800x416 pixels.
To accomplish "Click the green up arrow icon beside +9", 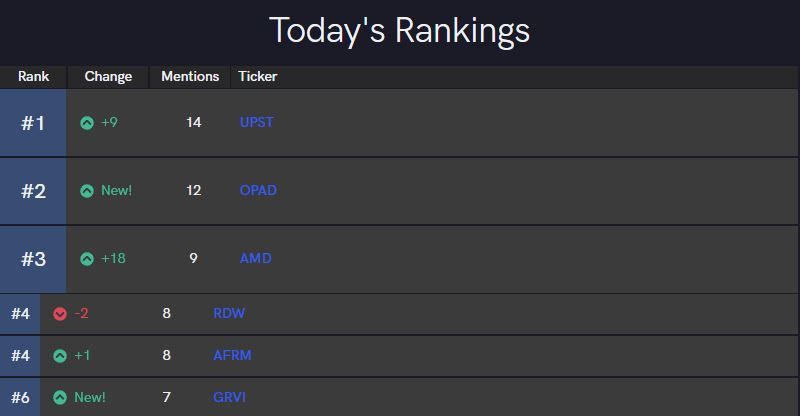I will coord(87,123).
